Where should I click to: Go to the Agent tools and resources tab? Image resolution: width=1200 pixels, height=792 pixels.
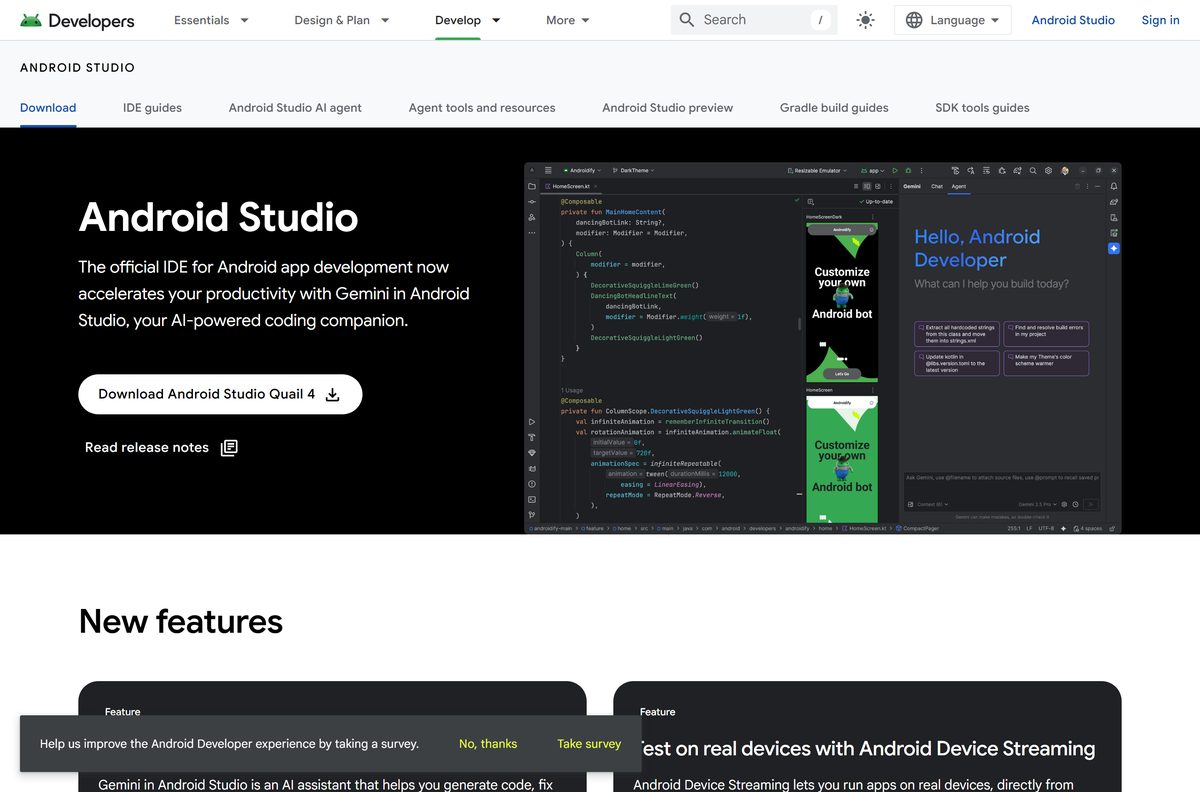tap(482, 108)
